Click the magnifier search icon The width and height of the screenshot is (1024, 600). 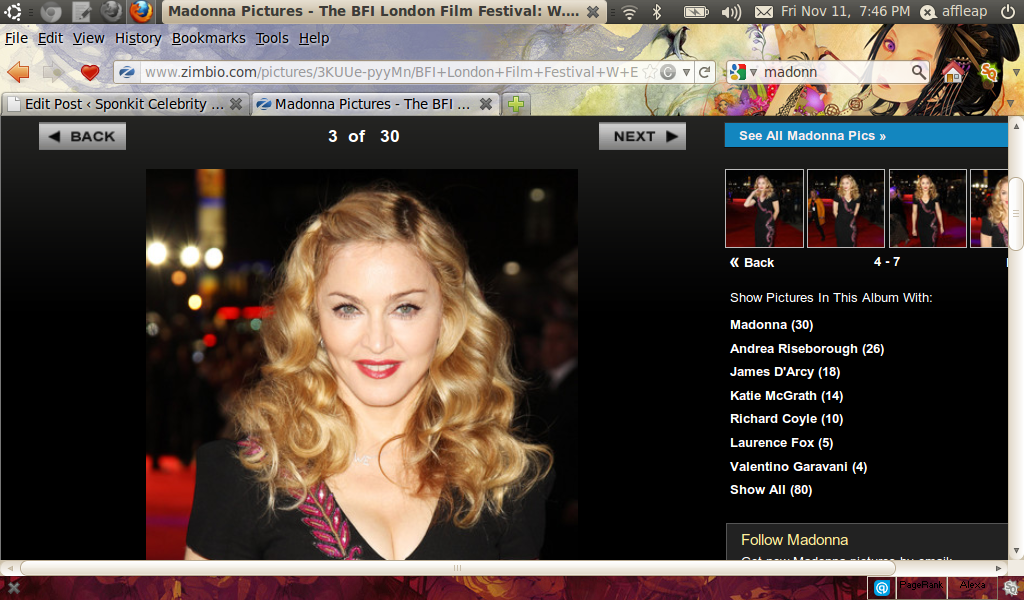pos(918,72)
